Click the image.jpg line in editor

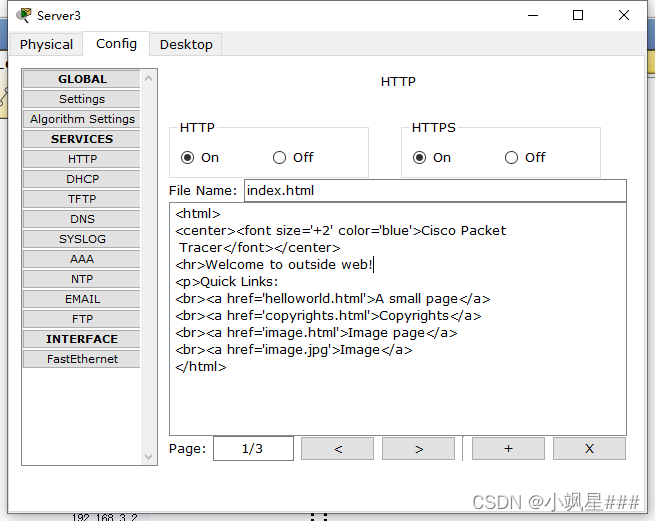pos(294,350)
